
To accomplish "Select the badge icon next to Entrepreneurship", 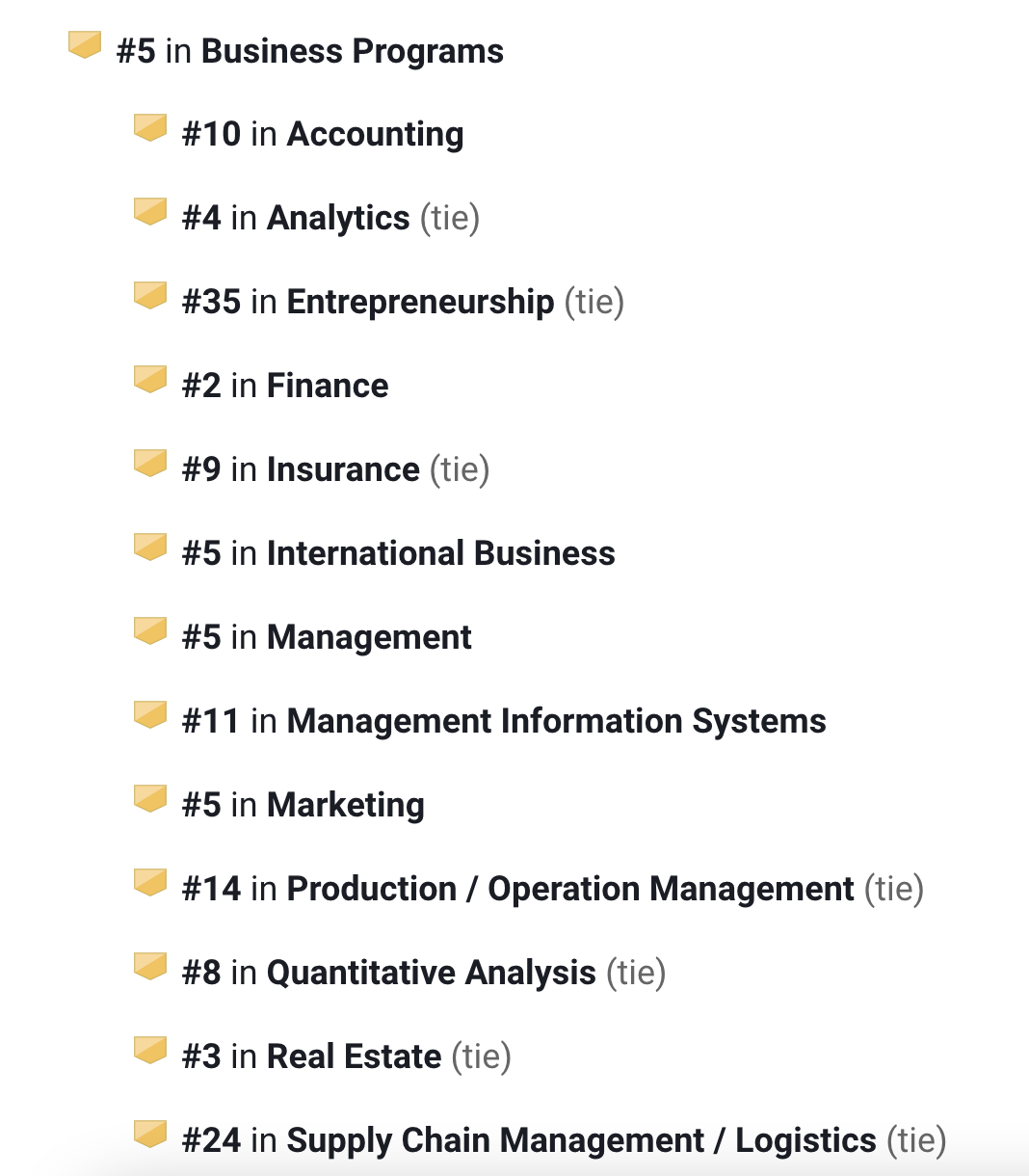I will click(x=150, y=295).
